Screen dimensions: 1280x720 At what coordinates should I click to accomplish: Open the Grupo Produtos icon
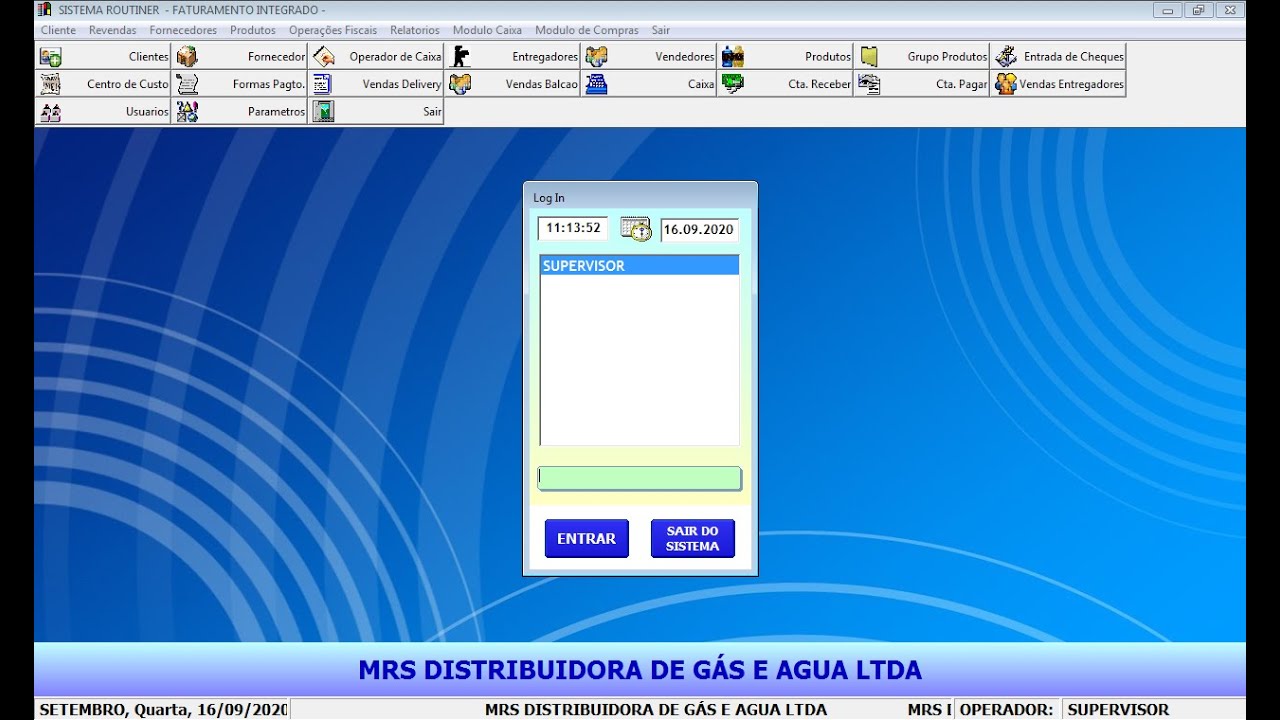869,57
